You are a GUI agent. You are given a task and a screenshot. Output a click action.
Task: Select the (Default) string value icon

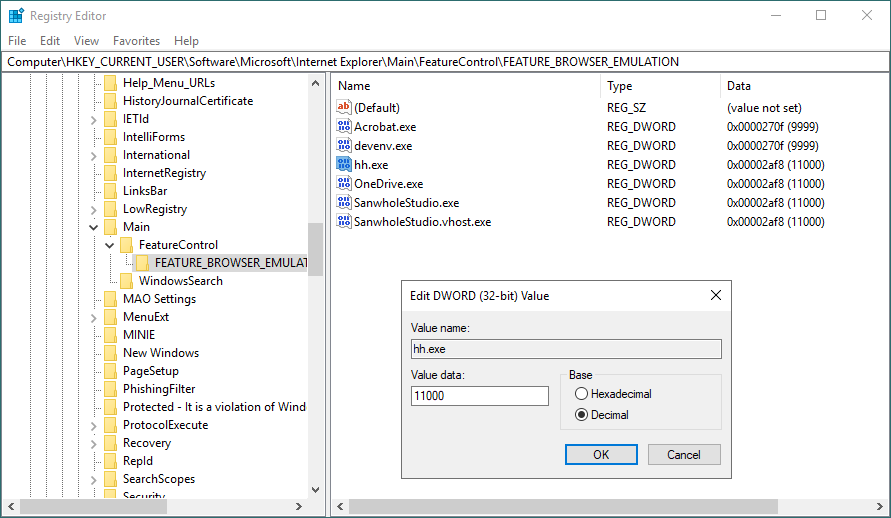pyautogui.click(x=344, y=108)
